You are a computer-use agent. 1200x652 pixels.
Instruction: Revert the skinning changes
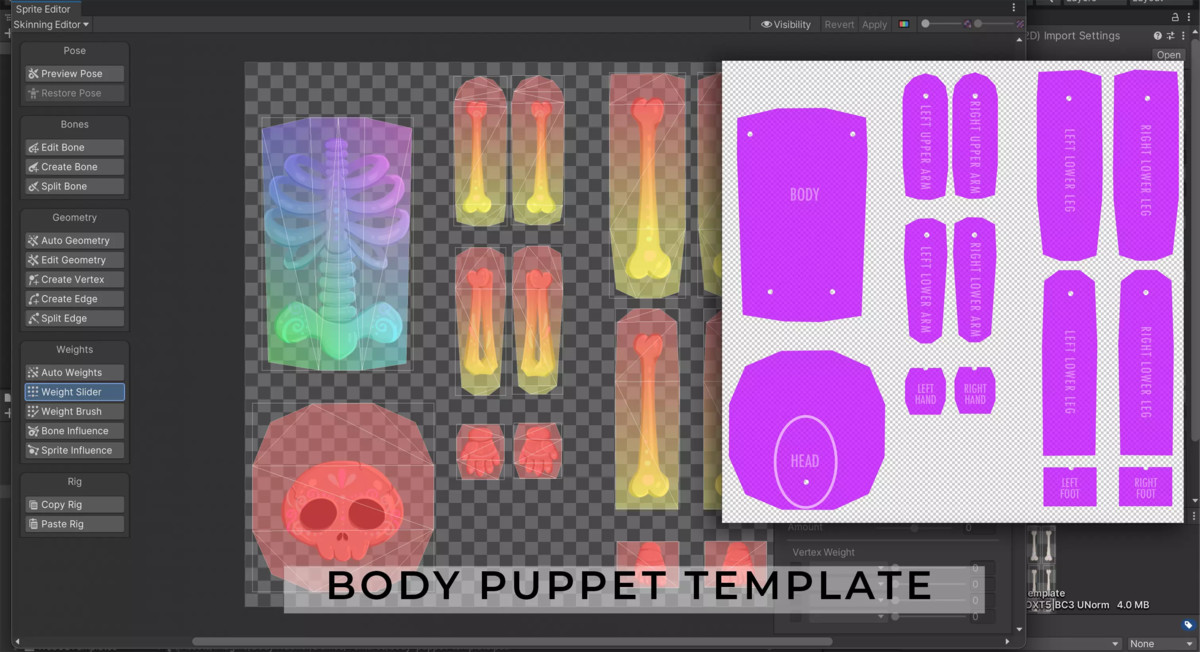pos(840,24)
